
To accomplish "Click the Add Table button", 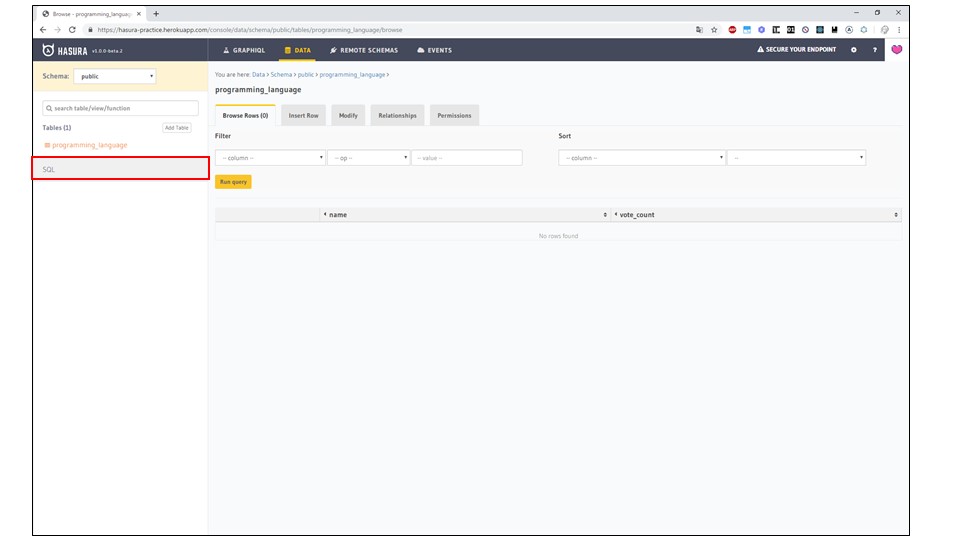I will tap(176, 127).
